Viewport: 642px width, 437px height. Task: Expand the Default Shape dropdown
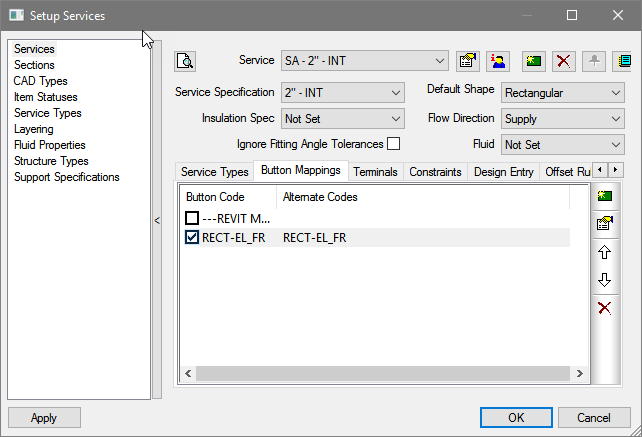[x=562, y=93]
